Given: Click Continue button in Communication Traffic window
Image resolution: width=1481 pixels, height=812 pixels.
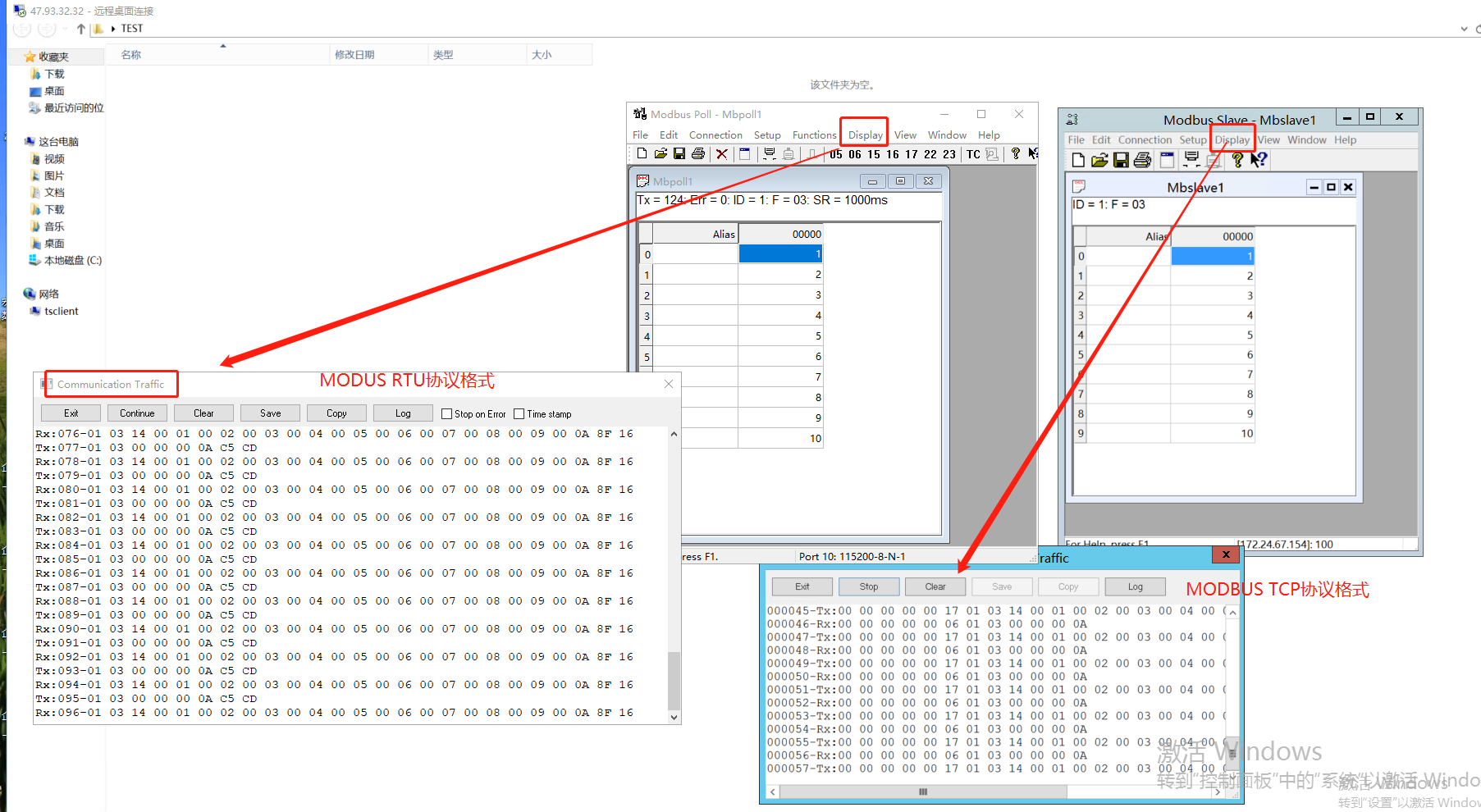Looking at the screenshot, I should (137, 413).
